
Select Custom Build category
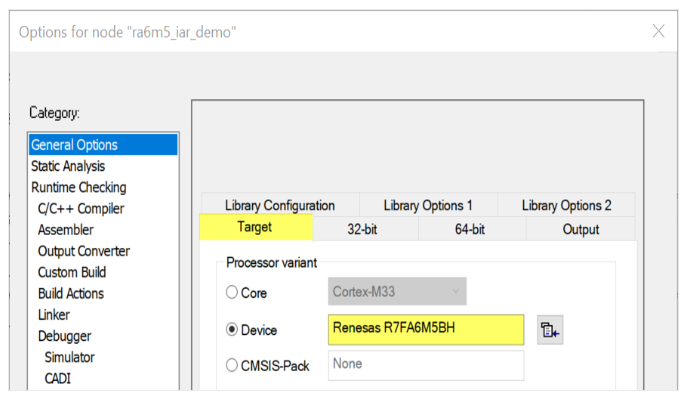[103, 272]
